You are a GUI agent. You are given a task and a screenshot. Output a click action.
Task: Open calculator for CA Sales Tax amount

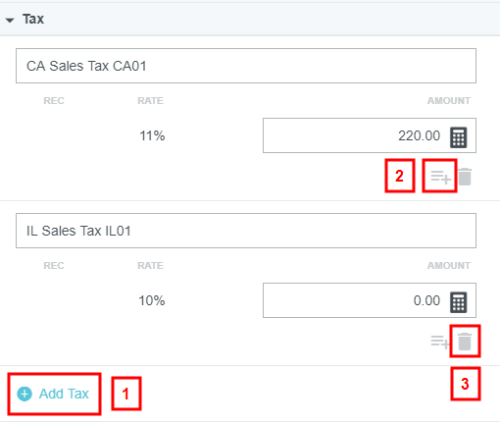[458, 137]
